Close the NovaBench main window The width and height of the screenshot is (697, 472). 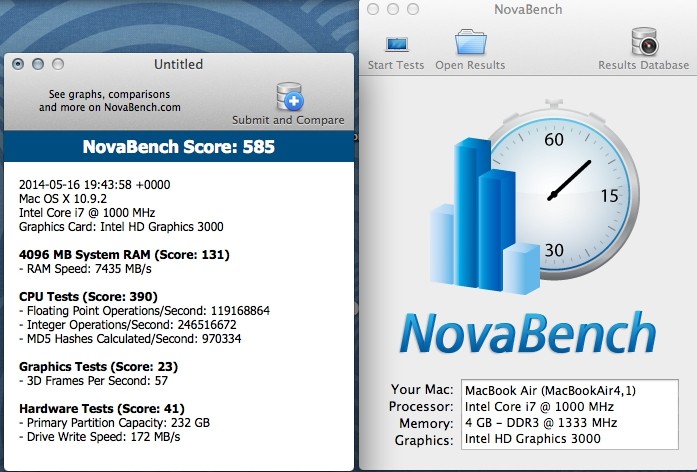tap(373, 10)
